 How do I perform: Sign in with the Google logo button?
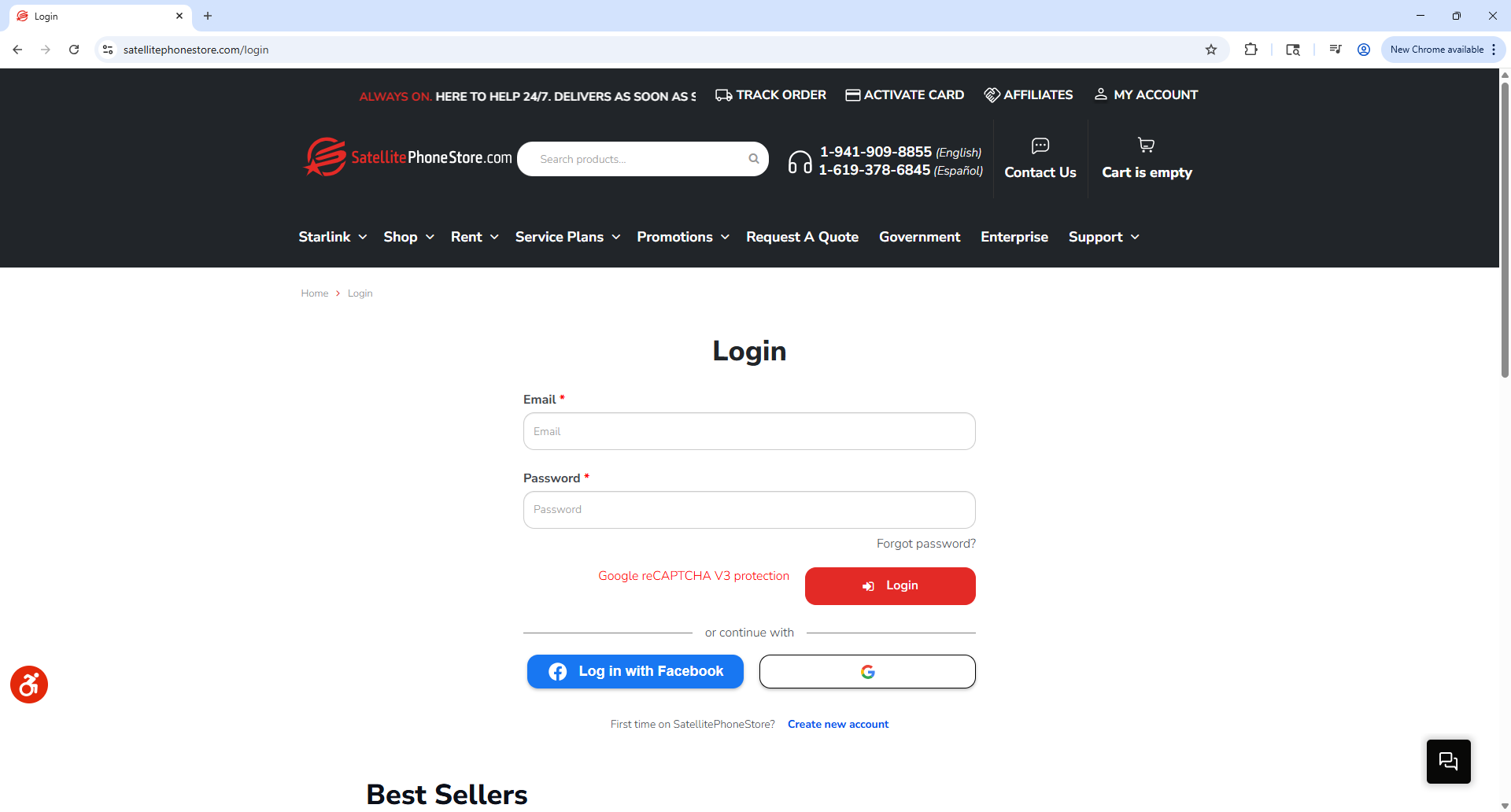pyautogui.click(x=867, y=672)
